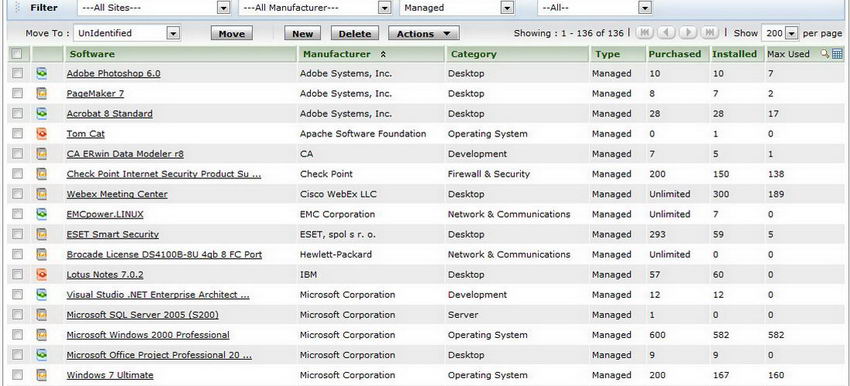Image resolution: width=850 pixels, height=386 pixels.
Task: Go to the previous page
Action: pos(666,33)
